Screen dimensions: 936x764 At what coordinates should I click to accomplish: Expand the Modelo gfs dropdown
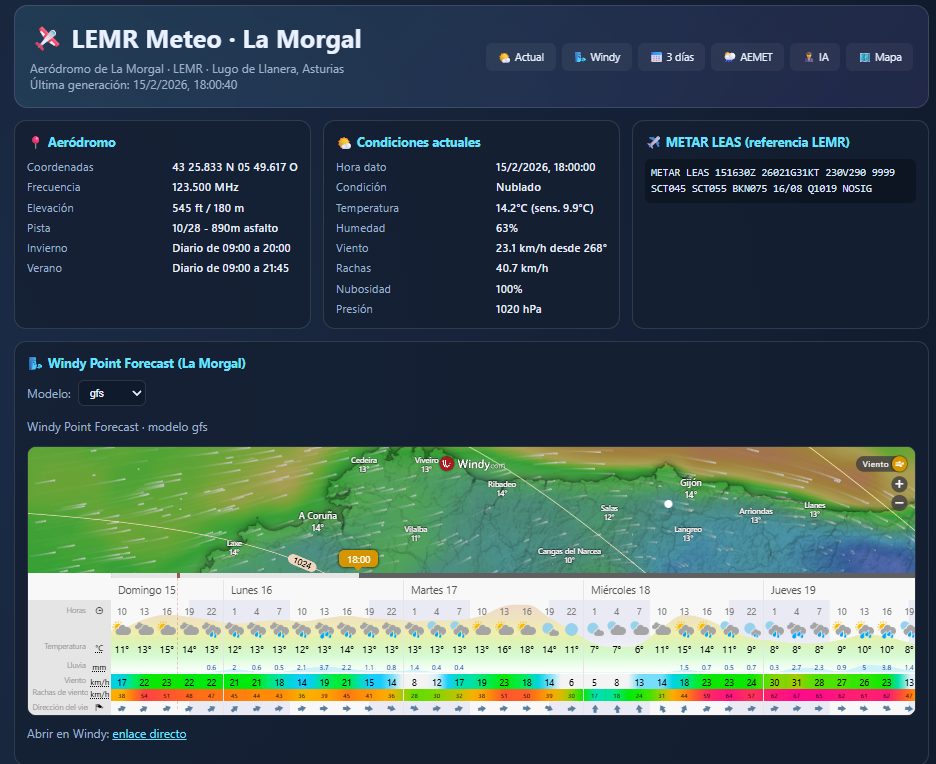click(111, 393)
